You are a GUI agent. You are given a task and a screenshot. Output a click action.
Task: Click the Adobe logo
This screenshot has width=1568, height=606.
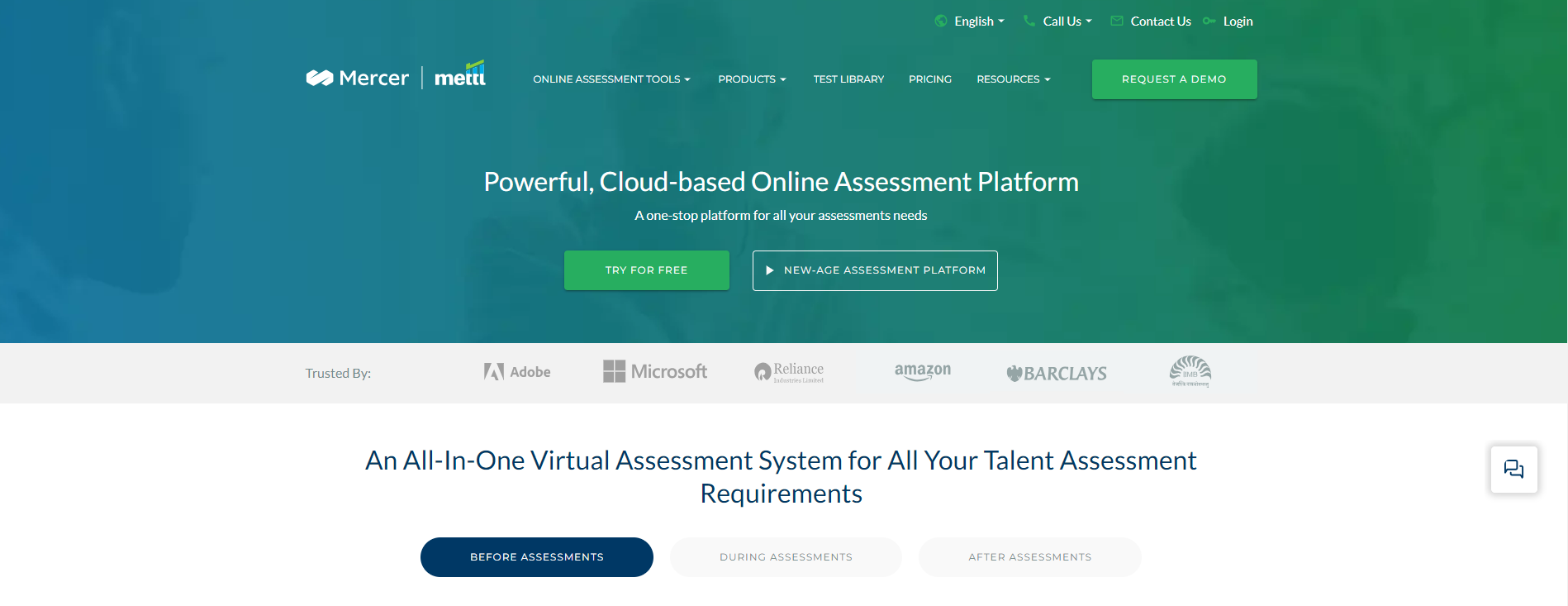click(x=517, y=372)
